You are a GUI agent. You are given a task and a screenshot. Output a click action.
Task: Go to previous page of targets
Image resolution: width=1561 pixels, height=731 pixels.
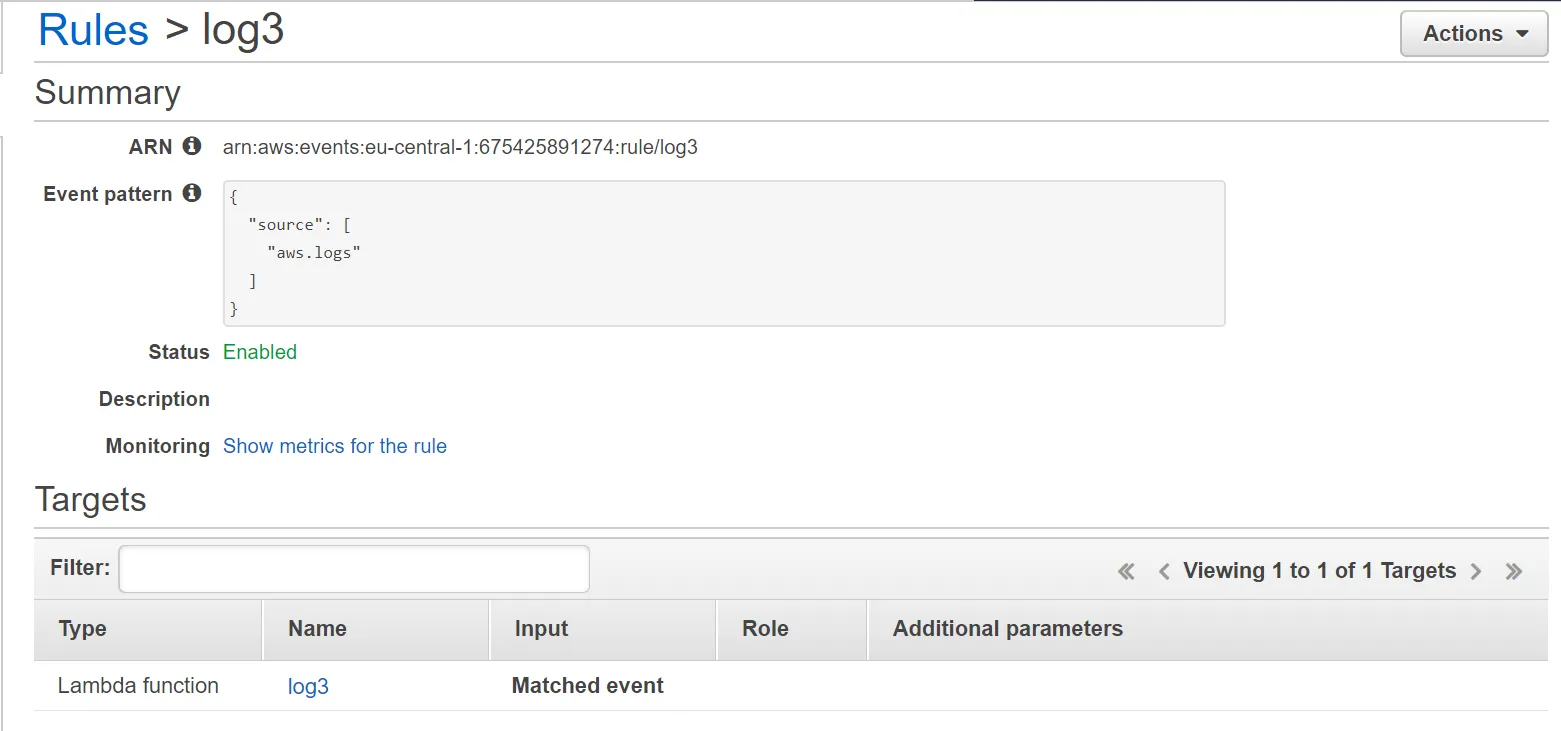pyautogui.click(x=1163, y=571)
